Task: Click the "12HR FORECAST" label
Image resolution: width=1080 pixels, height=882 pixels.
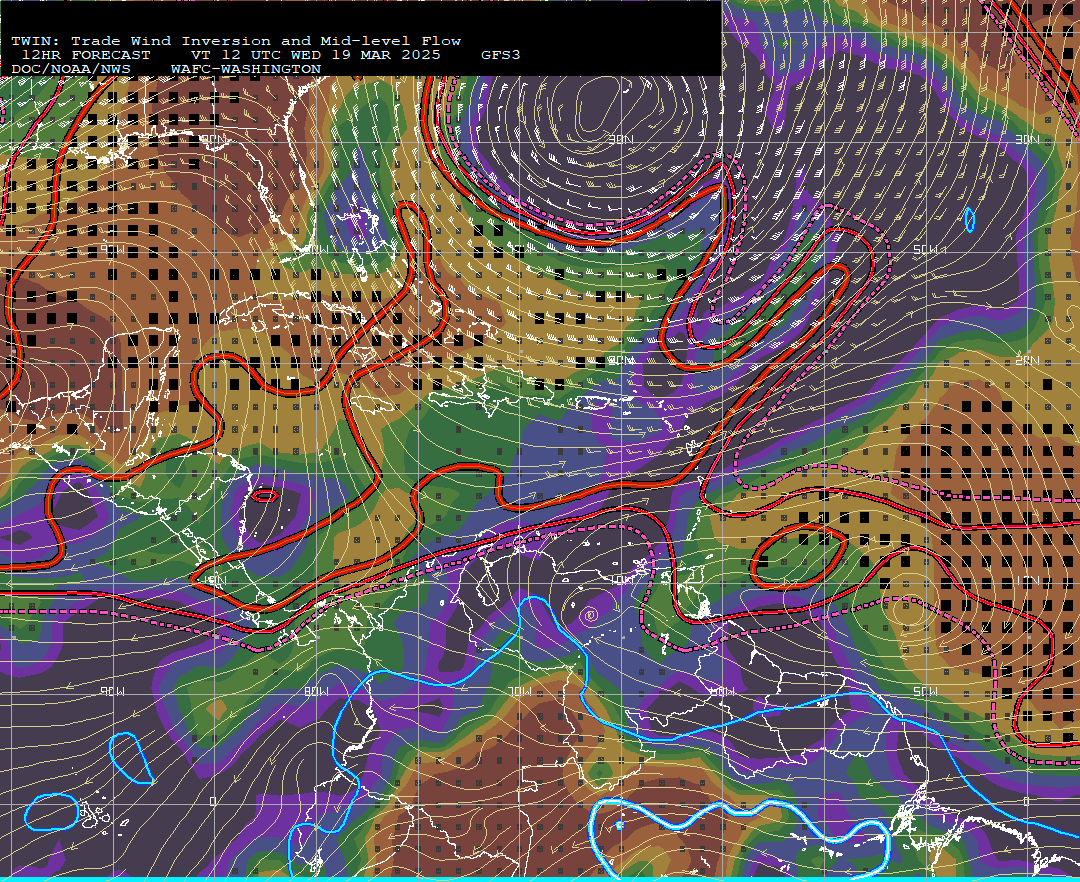Action: tap(86, 55)
